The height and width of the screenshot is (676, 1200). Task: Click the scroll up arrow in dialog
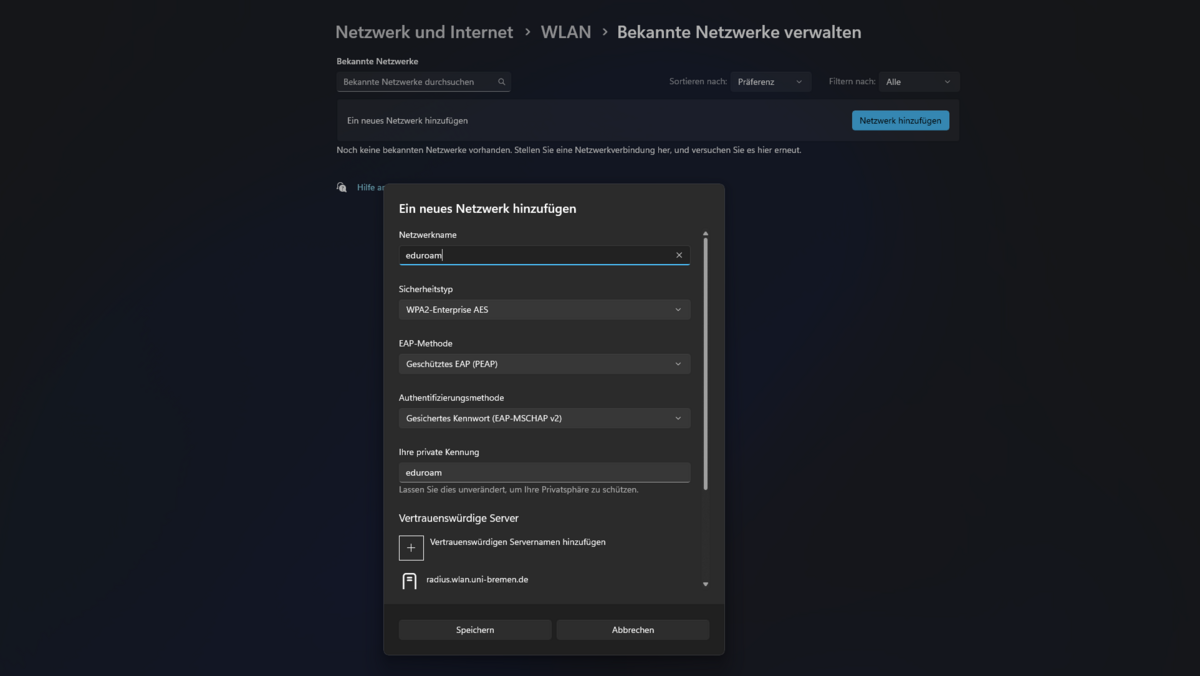pyautogui.click(x=705, y=234)
